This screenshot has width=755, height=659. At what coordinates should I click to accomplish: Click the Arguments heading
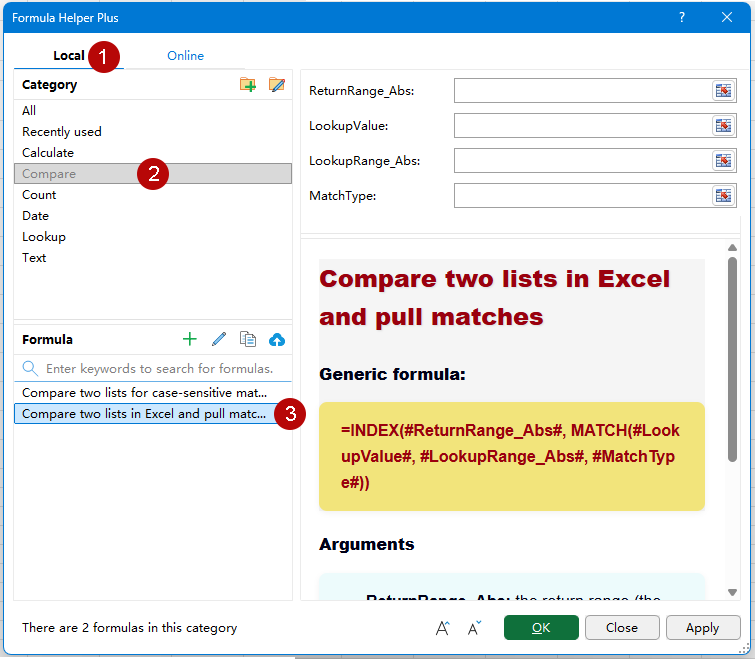366,544
